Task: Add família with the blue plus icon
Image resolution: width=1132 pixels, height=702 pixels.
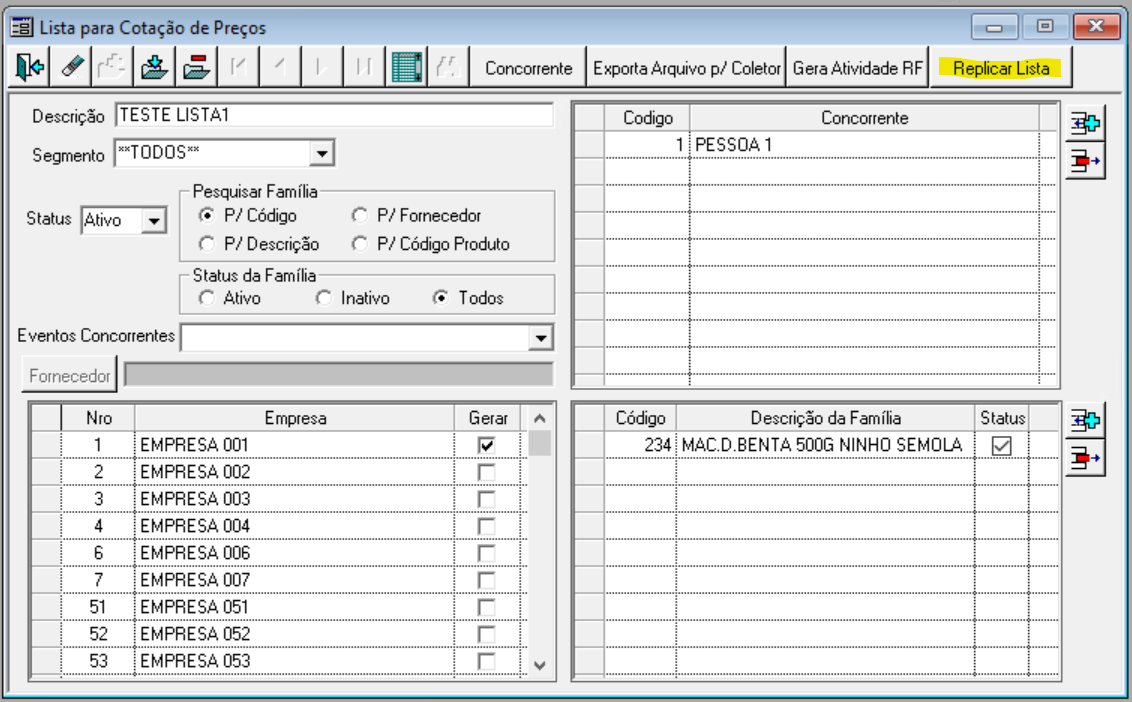Action: click(1085, 420)
